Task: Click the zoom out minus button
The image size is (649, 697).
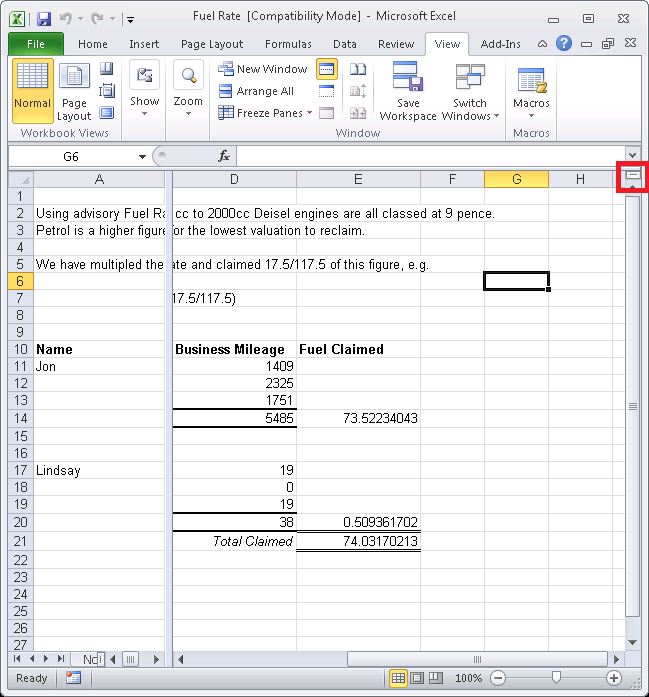Action: tap(498, 678)
